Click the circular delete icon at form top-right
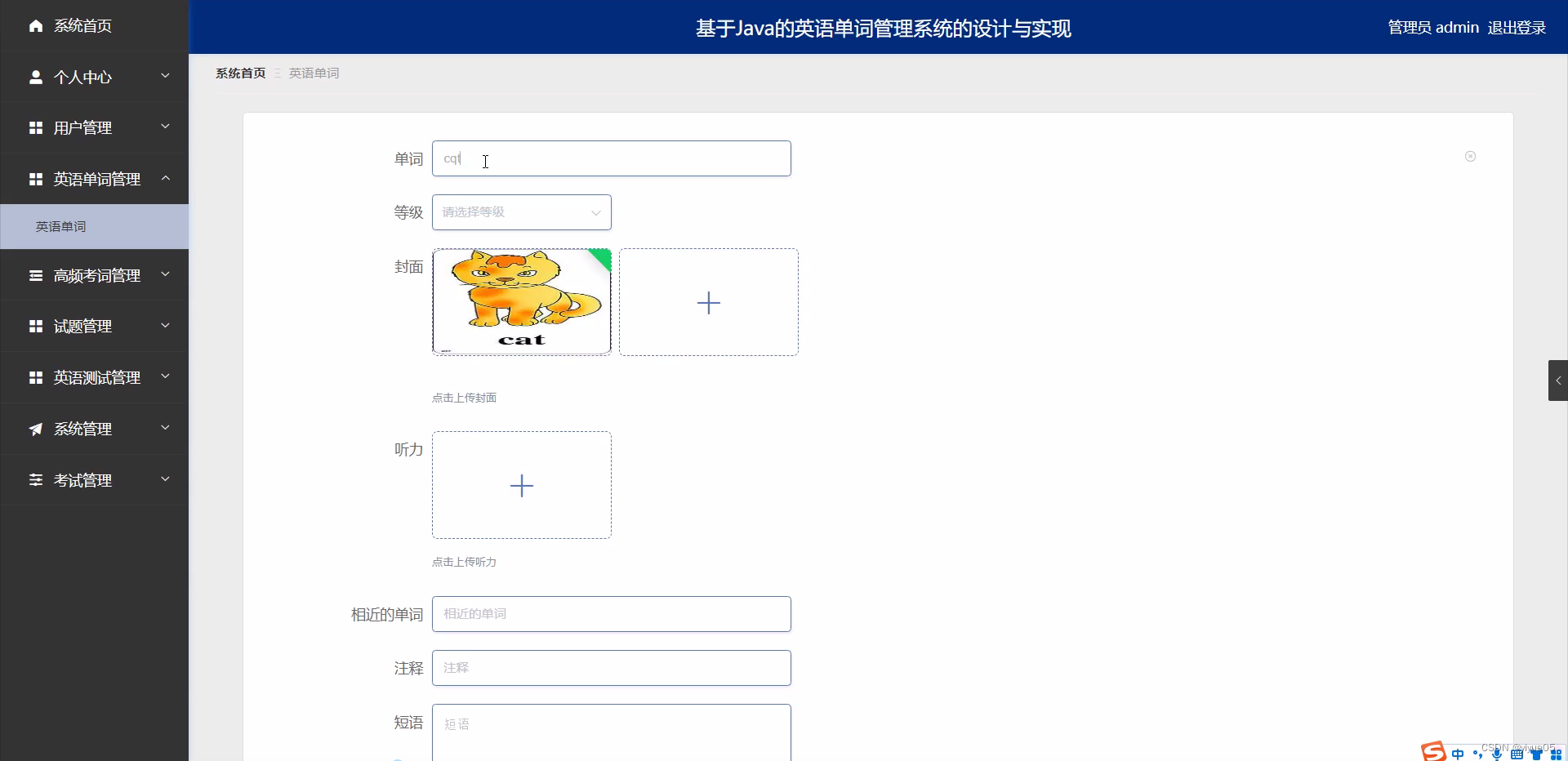Viewport: 1568px width, 761px height. 1470,156
